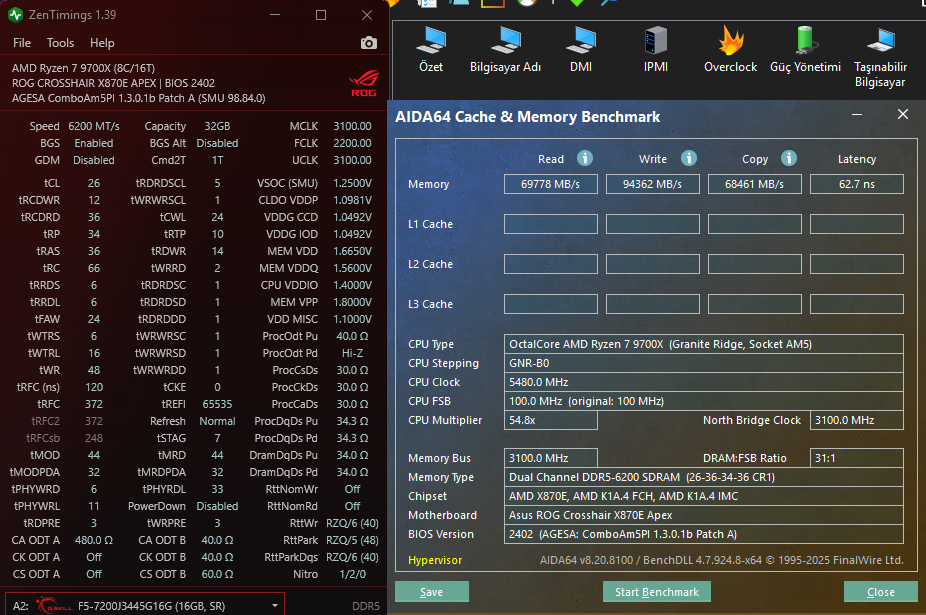926x615 pixels.
Task: Open Bilgisayar Adı computer icon
Action: 506,41
